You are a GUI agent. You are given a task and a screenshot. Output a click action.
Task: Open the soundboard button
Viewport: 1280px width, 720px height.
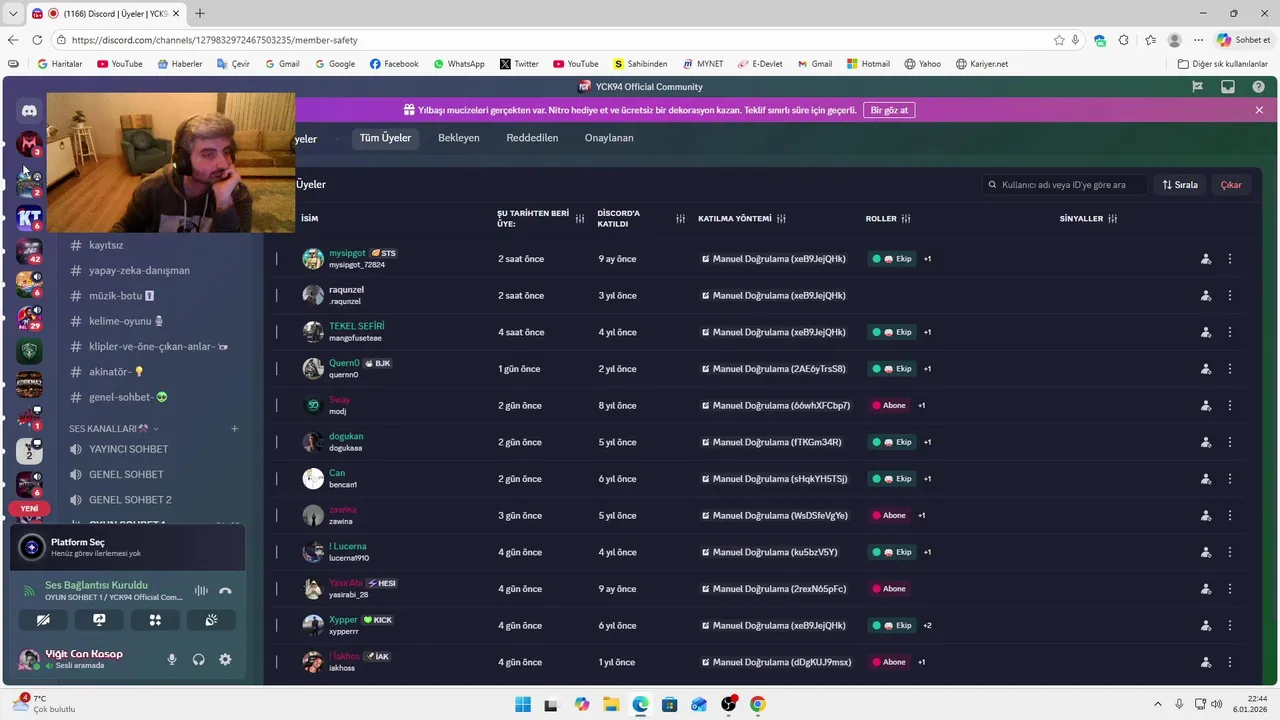point(211,620)
